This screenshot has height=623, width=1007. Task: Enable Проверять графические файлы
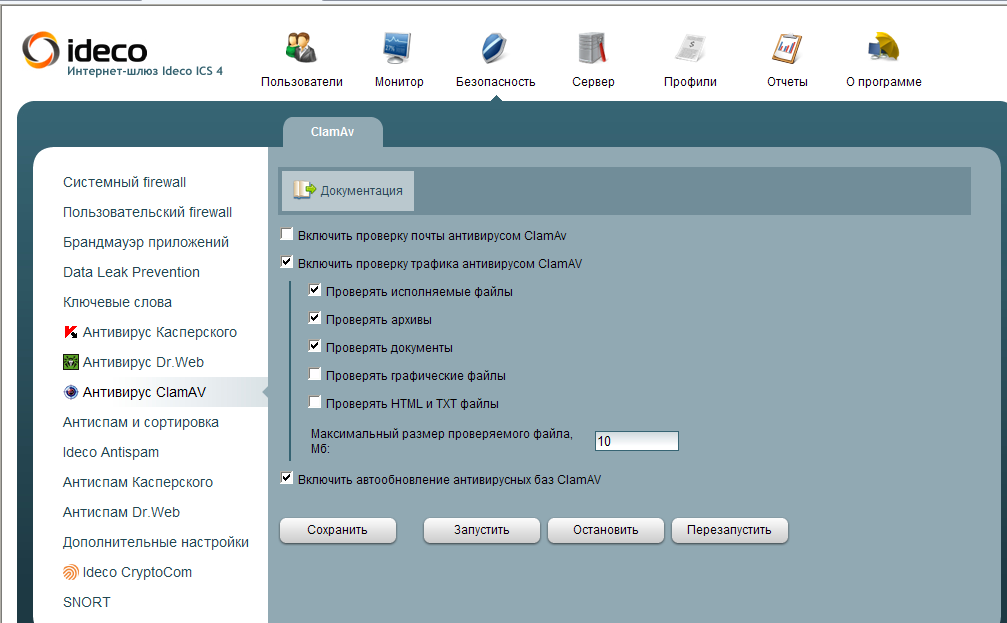[x=315, y=374]
